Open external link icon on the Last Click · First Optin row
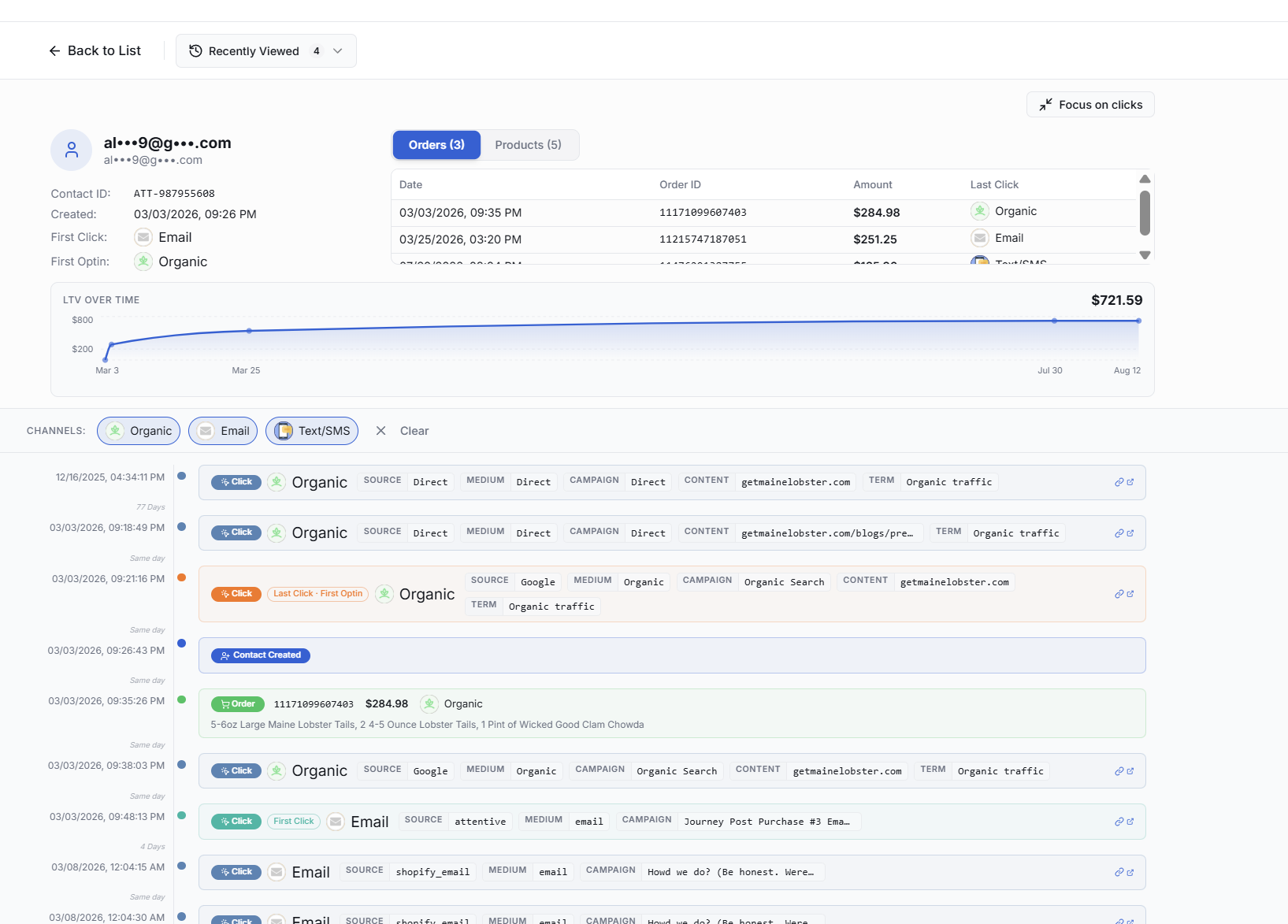Image resolution: width=1288 pixels, height=924 pixels. [1130, 594]
